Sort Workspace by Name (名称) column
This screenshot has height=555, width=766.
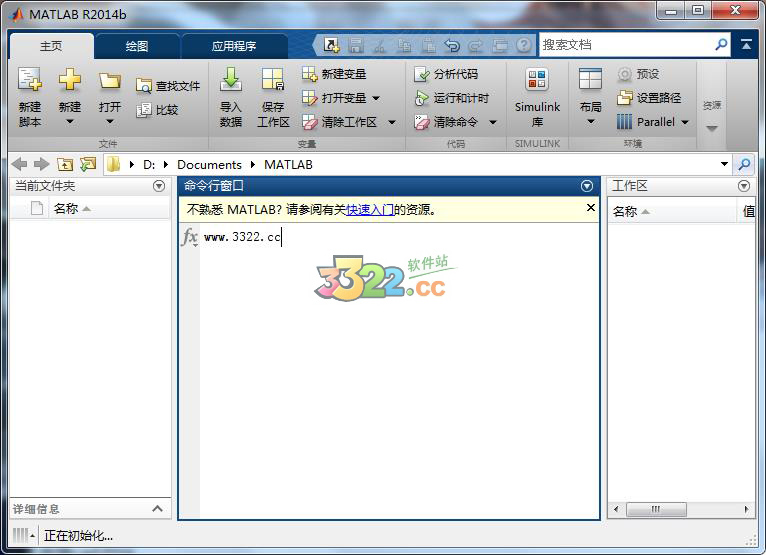672,211
